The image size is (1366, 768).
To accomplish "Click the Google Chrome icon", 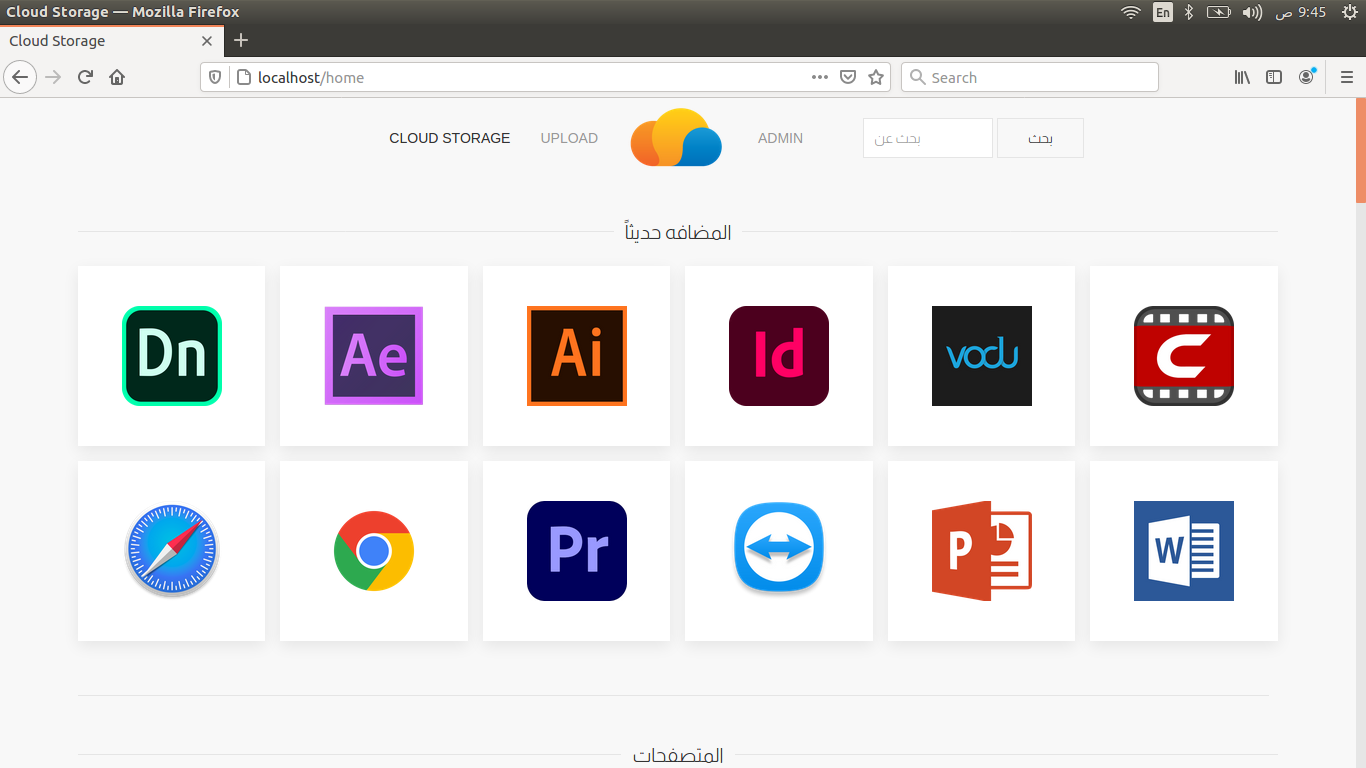I will pyautogui.click(x=374, y=551).
